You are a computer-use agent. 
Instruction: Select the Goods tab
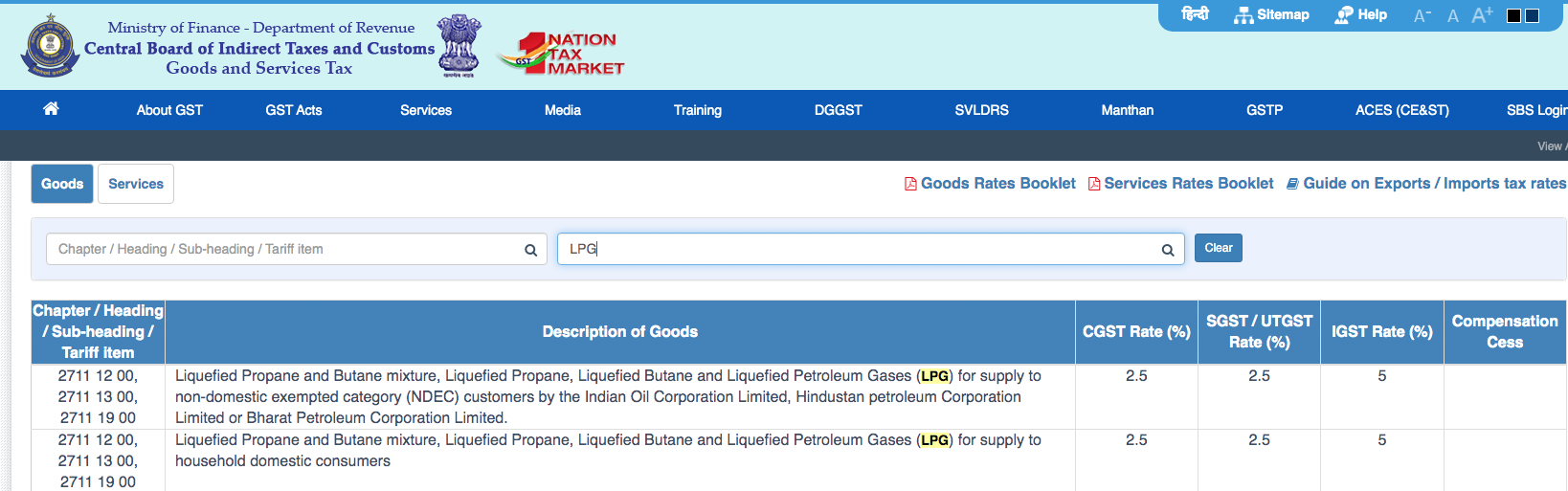click(x=62, y=184)
